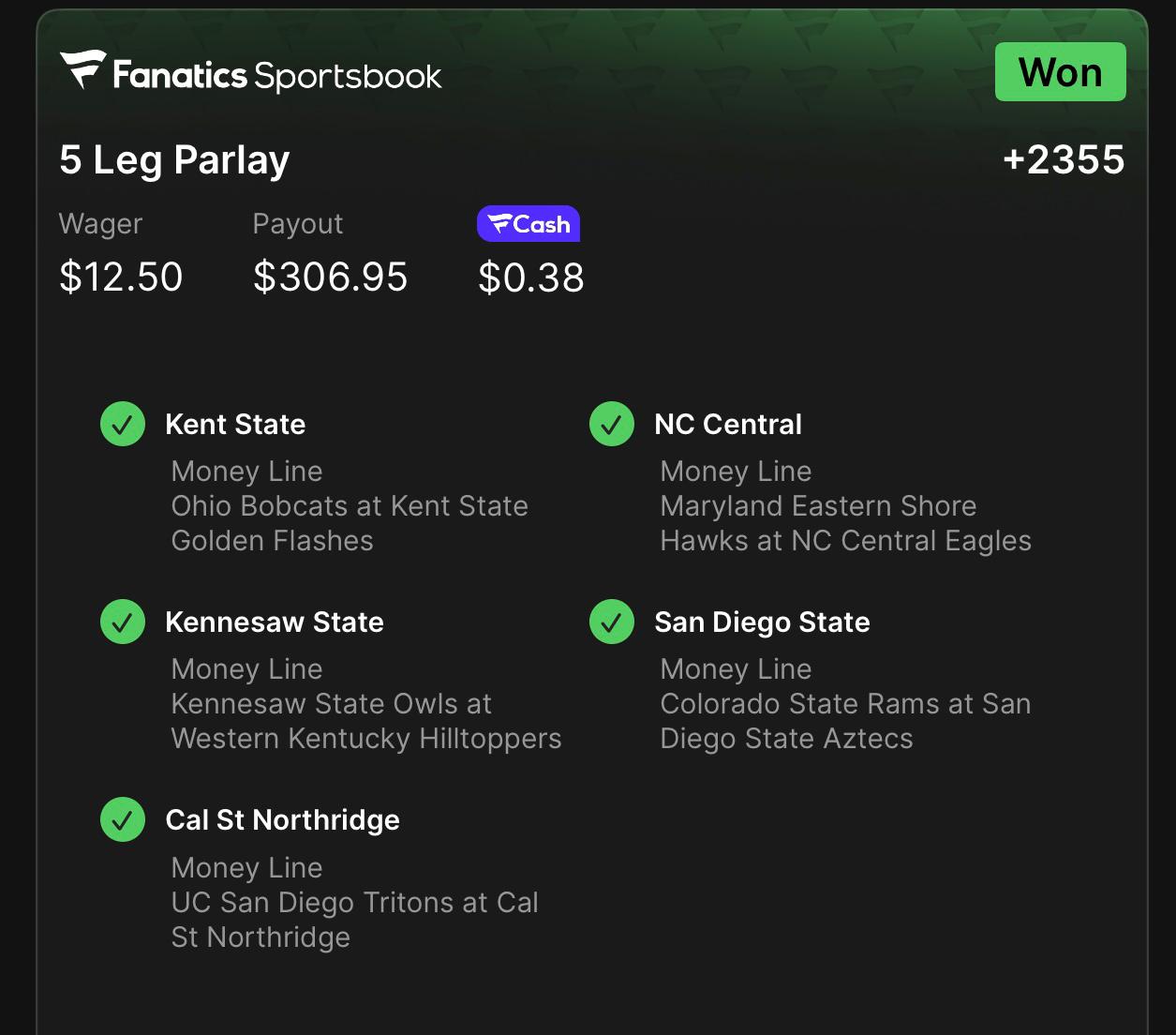1176x1035 pixels.
Task: Click the Fanatics flag logo icon
Action: coord(82,70)
